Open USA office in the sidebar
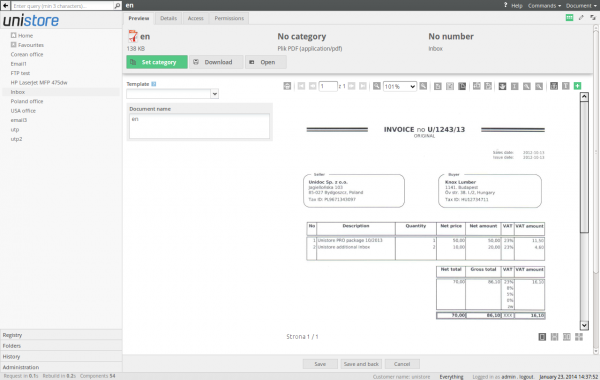This screenshot has height=380, width=600. [23, 111]
